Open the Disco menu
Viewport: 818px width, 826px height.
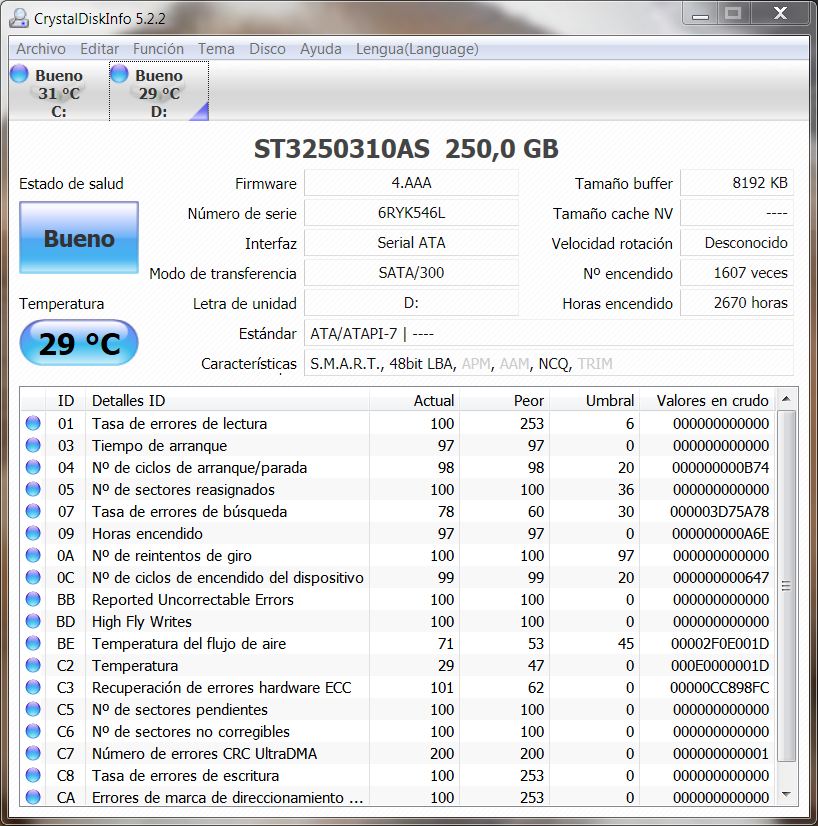tap(267, 49)
